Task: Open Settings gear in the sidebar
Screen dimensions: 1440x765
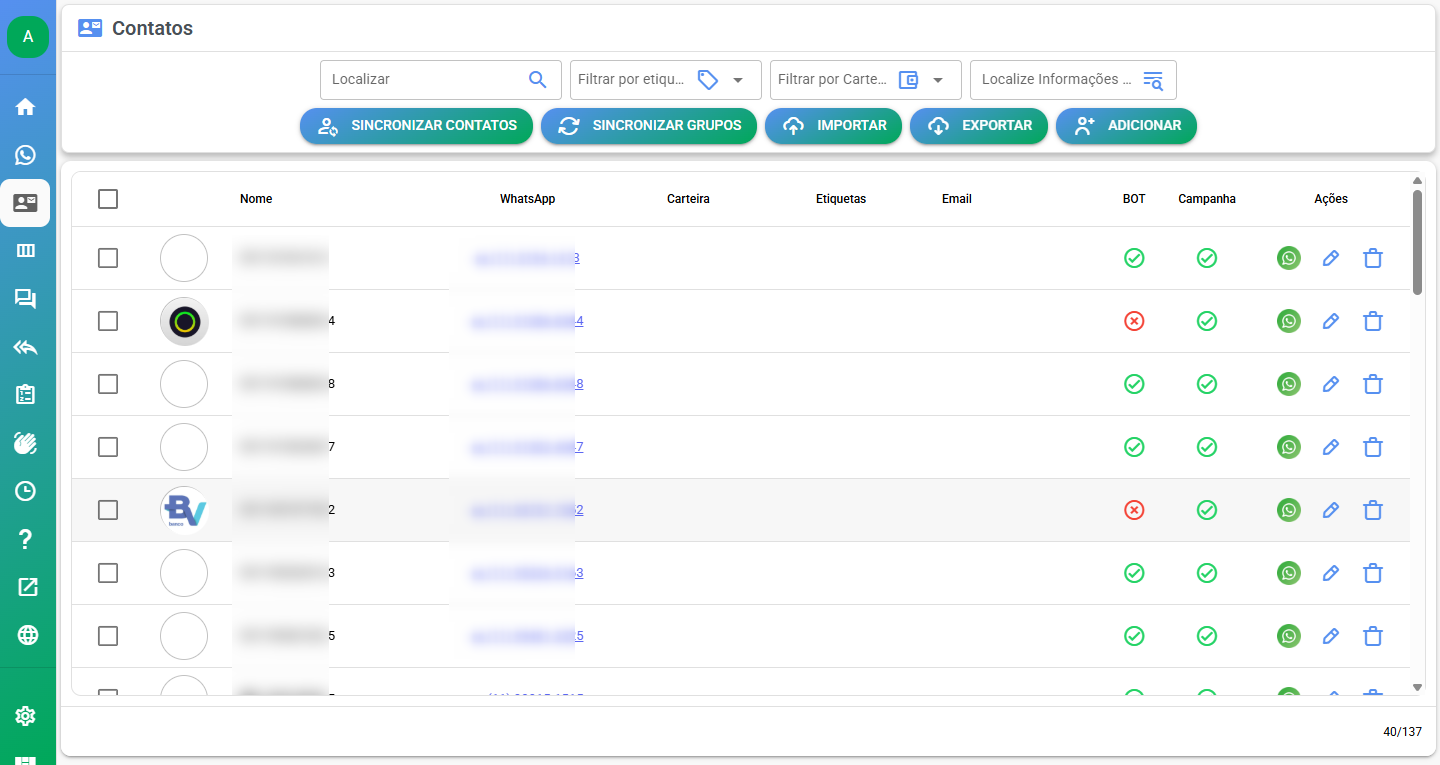Action: 26,716
